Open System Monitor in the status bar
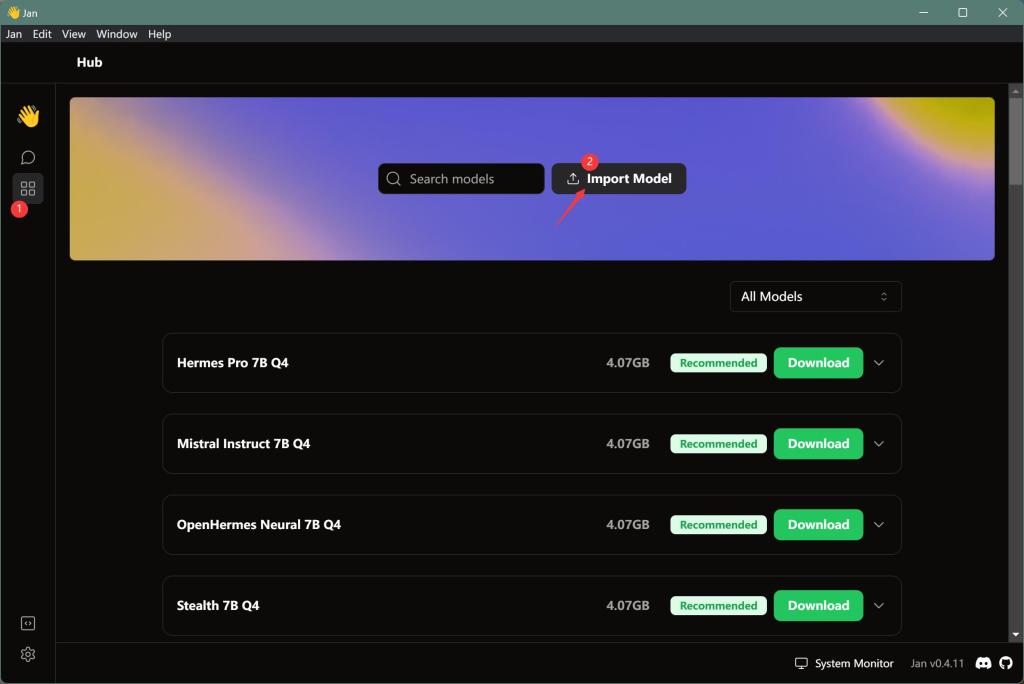 [844, 663]
